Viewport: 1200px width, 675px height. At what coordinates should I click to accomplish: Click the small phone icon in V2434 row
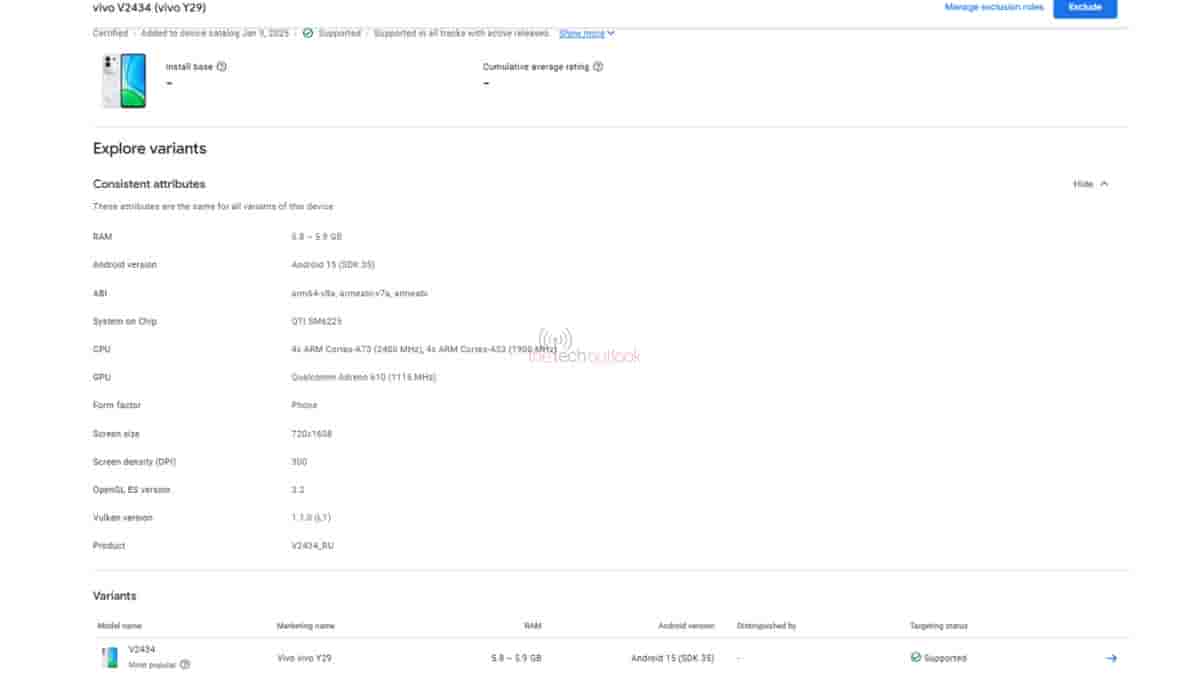[x=109, y=657]
